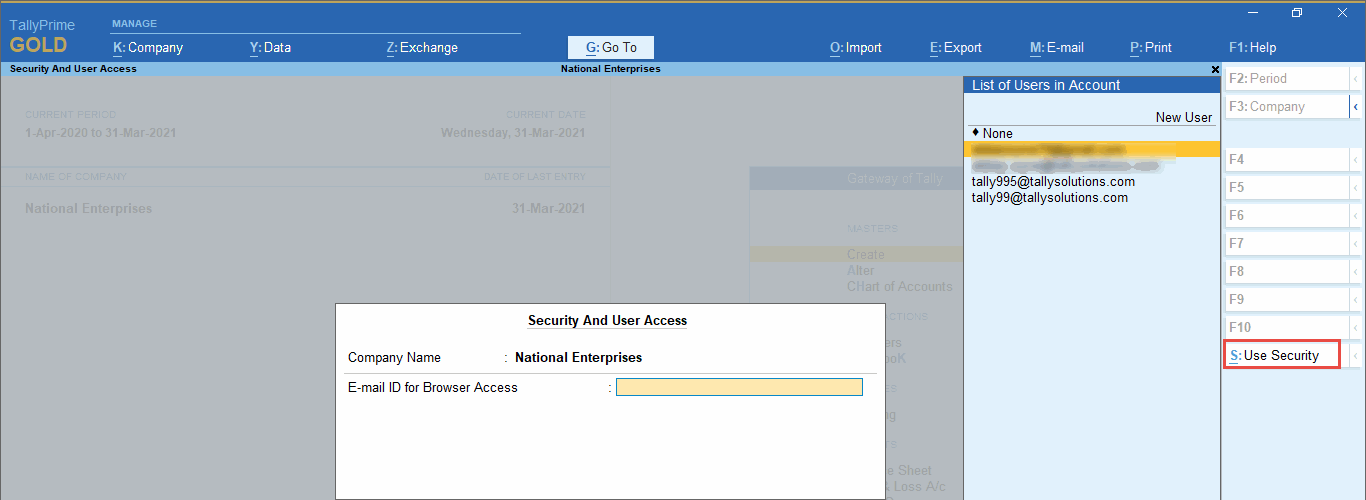This screenshot has height=500, width=1366.
Task: Focus E-mail ID for Browser Access field
Action: 739,387
